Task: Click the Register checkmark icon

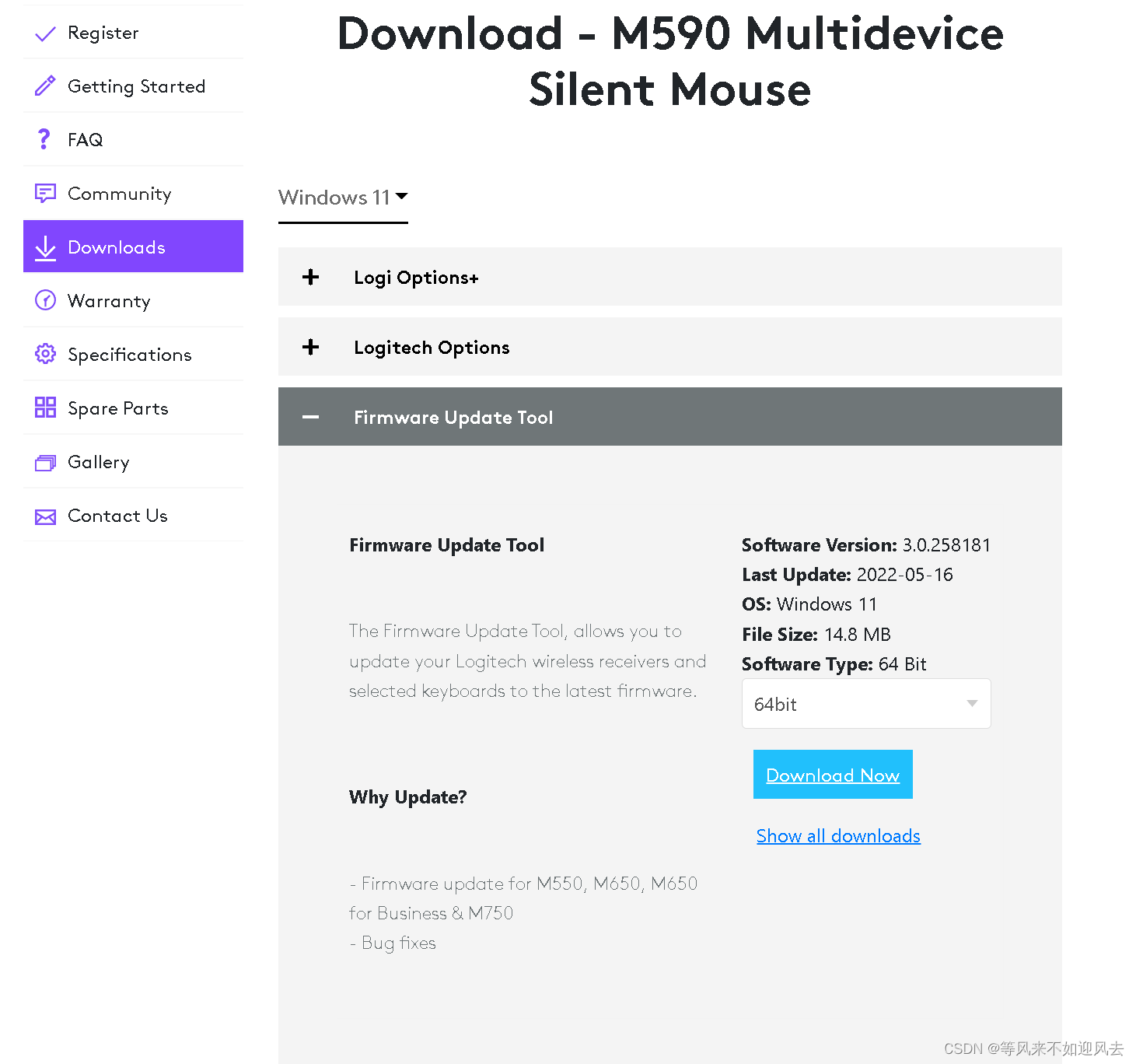Action: click(x=46, y=33)
